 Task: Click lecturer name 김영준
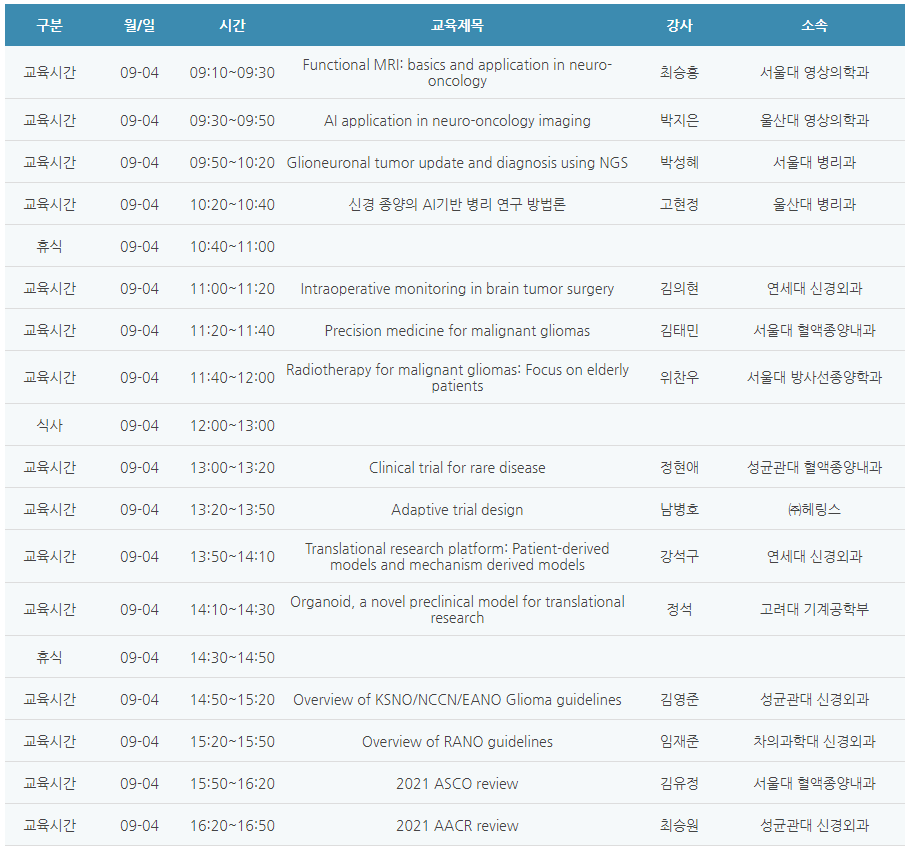[x=679, y=699]
